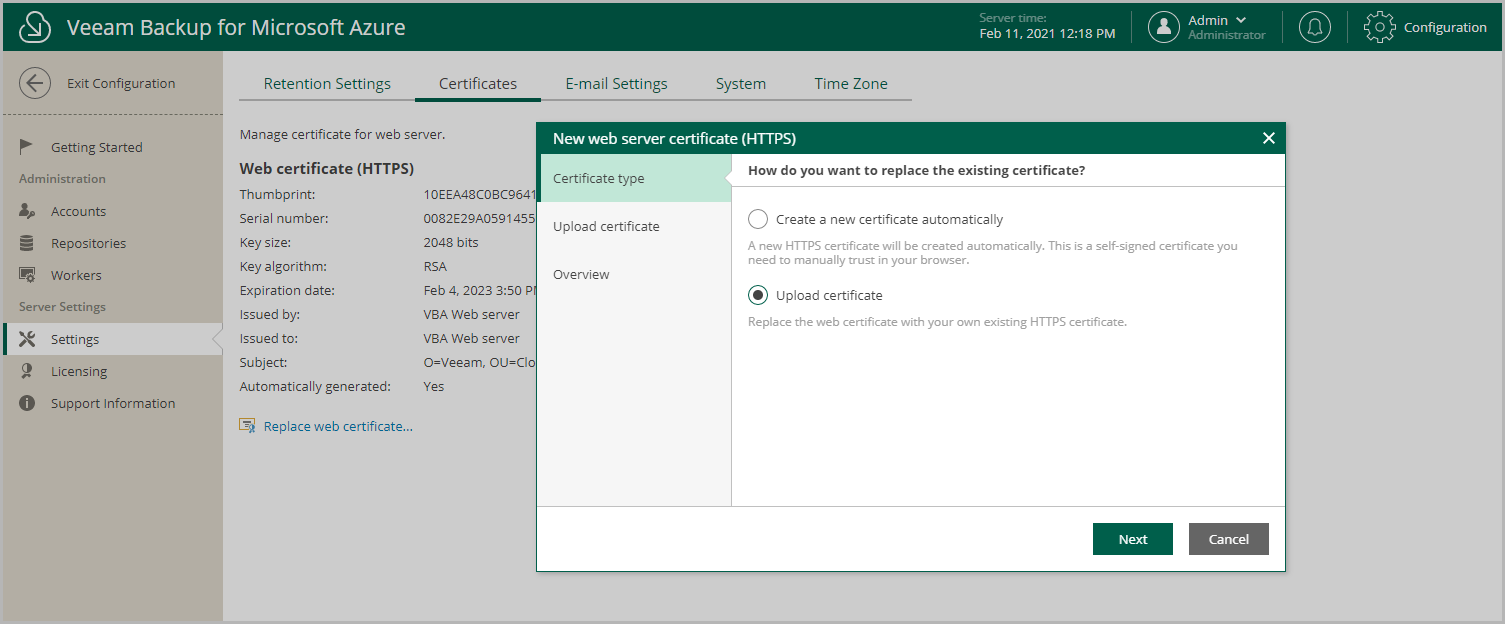This screenshot has width=1505, height=624.
Task: Click the Automatically generated value Yes
Action: click(434, 386)
